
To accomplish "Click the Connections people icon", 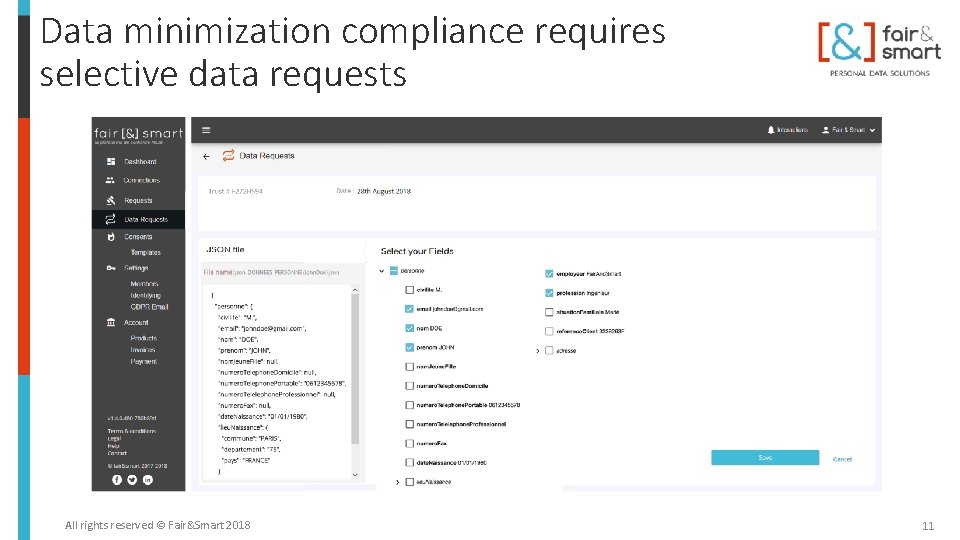I will tap(110, 180).
